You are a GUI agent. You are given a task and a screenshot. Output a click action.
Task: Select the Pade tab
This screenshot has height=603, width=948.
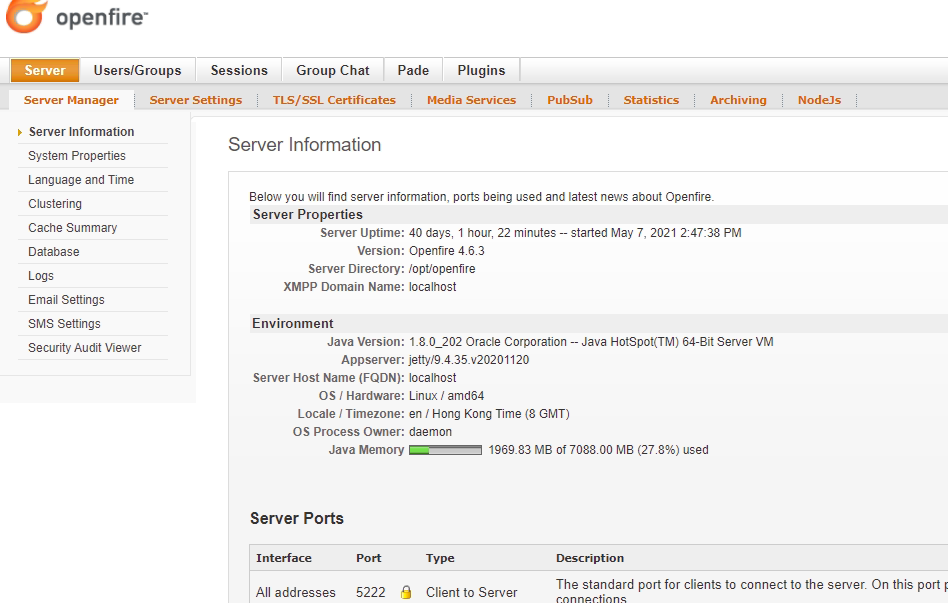tap(413, 70)
